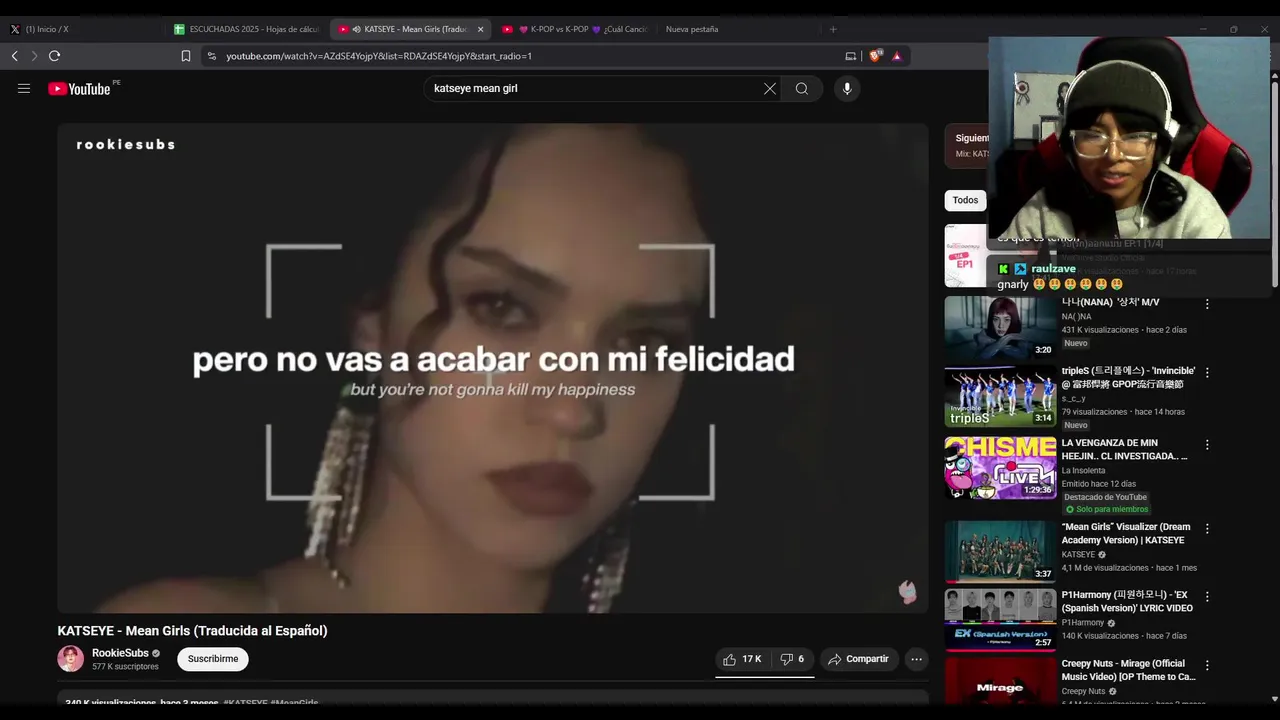Click the Brave Rewards triangle icon
This screenshot has height=720, width=1280.
897,56
